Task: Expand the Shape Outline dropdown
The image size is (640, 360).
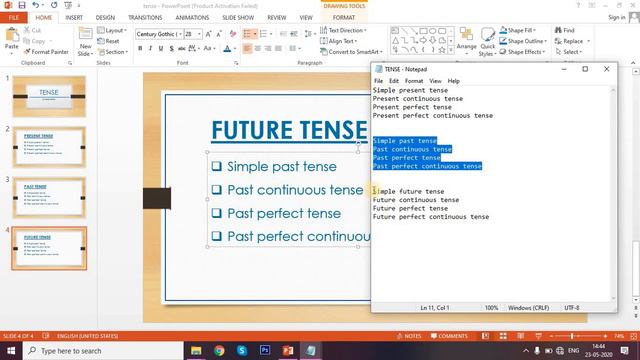Action: (x=523, y=41)
